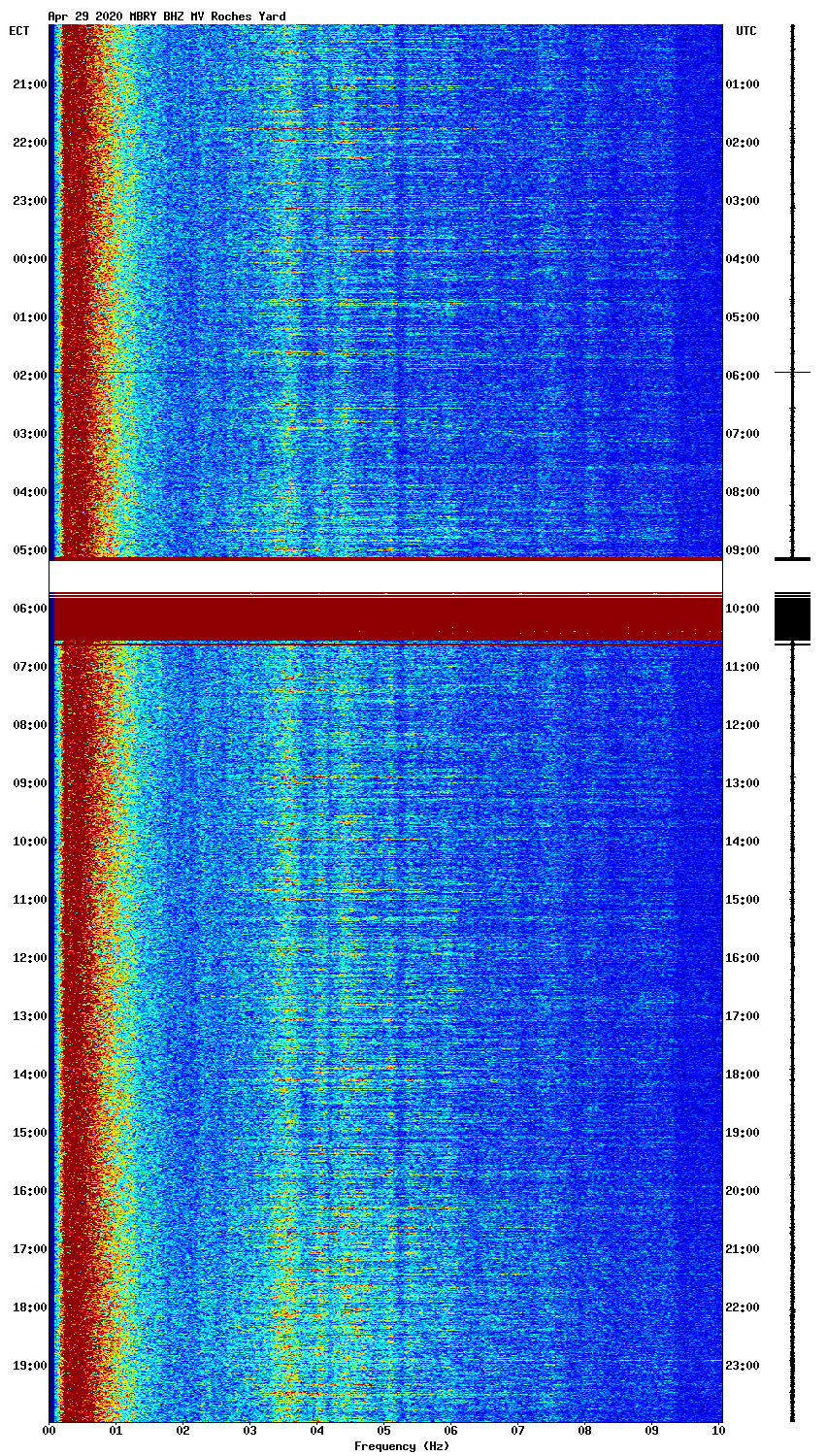The width and height of the screenshot is (827, 1456).
Task: Pick the 02:00 label on ECT axis
Action: coord(30,376)
